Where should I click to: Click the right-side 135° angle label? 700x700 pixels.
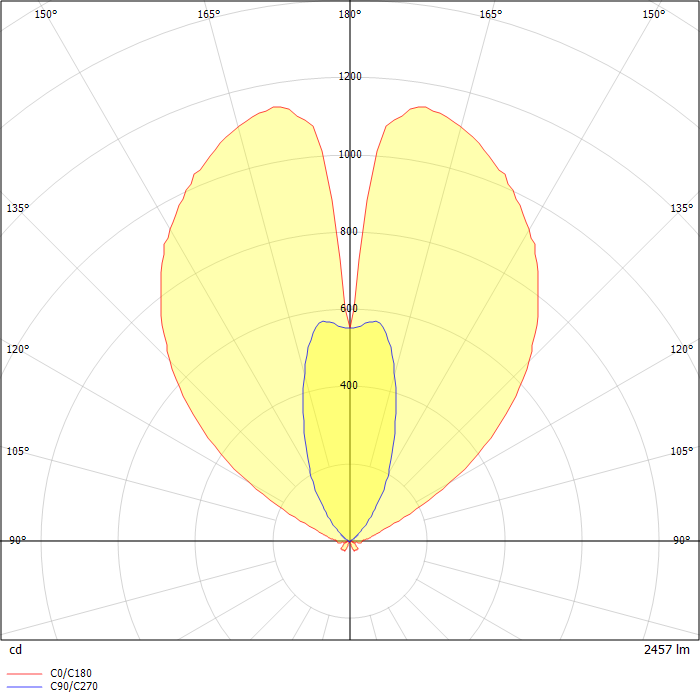(x=682, y=208)
